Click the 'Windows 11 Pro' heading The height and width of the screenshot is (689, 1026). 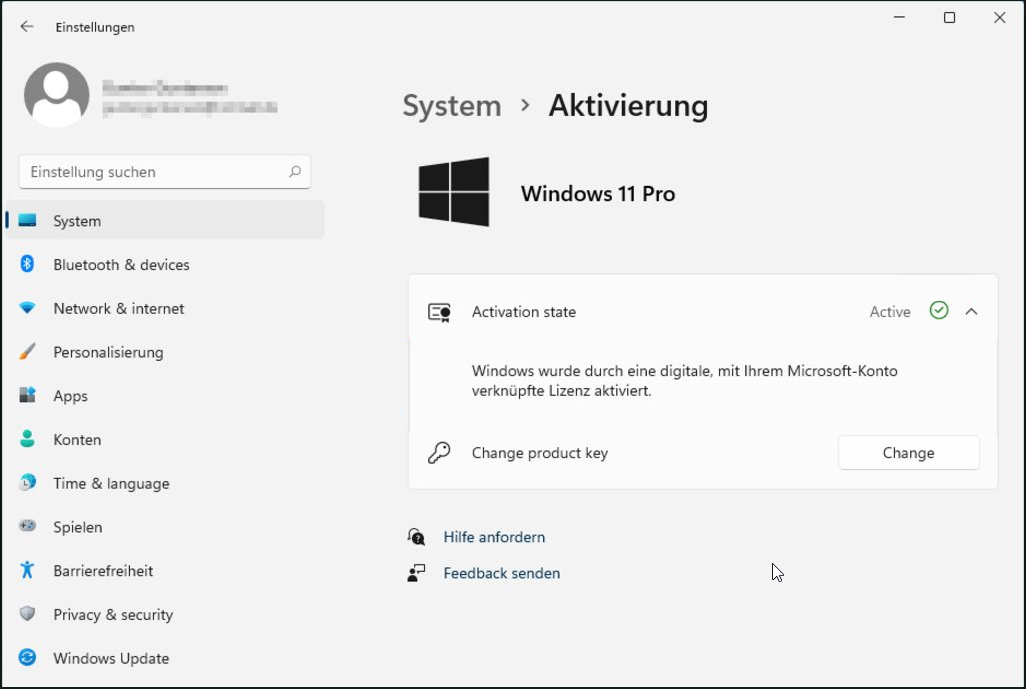(598, 194)
